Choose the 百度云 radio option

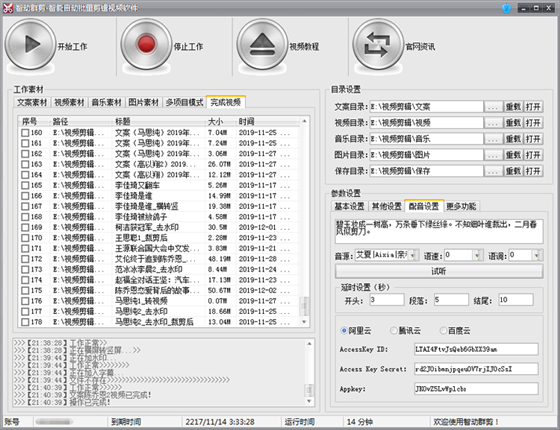[x=443, y=331]
